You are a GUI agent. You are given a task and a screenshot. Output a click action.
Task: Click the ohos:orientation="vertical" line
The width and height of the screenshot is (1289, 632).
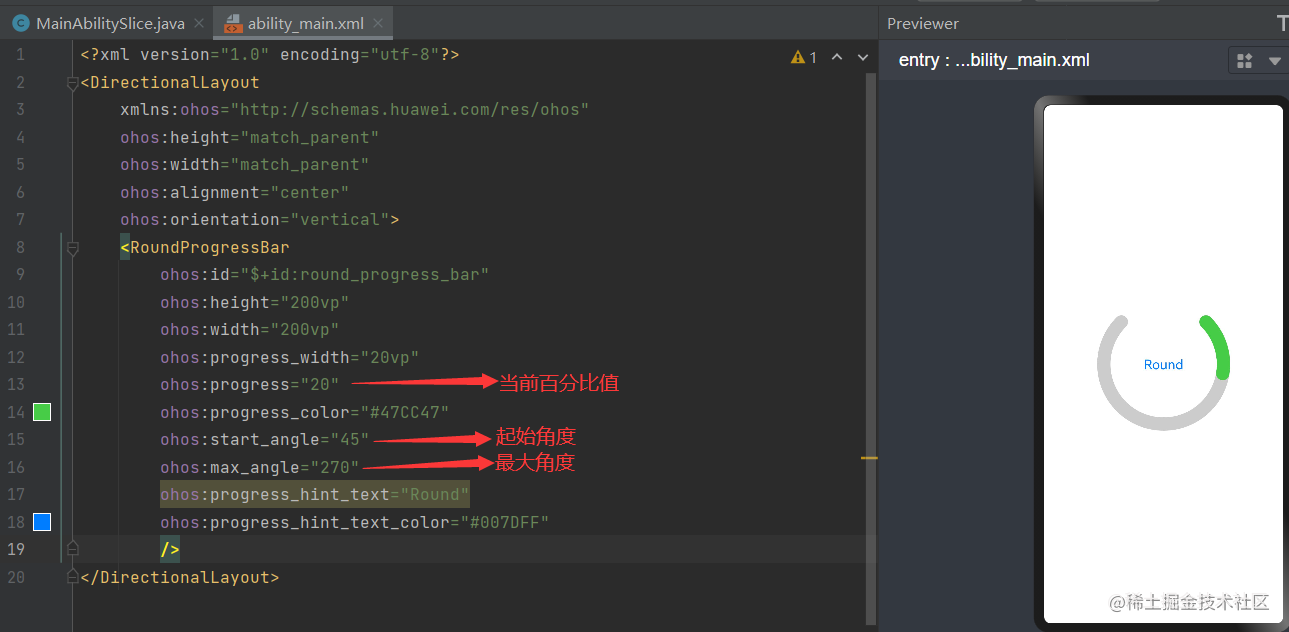pos(259,219)
